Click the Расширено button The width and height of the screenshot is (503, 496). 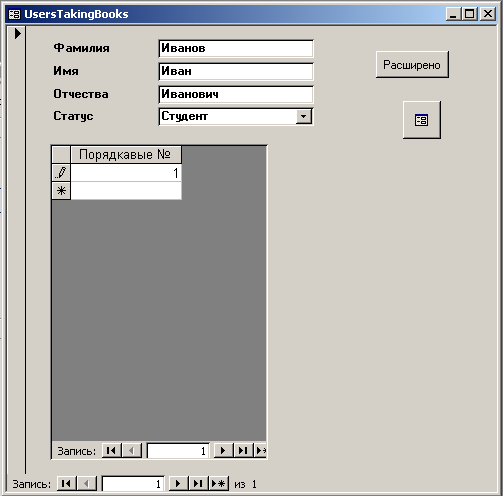[412, 65]
